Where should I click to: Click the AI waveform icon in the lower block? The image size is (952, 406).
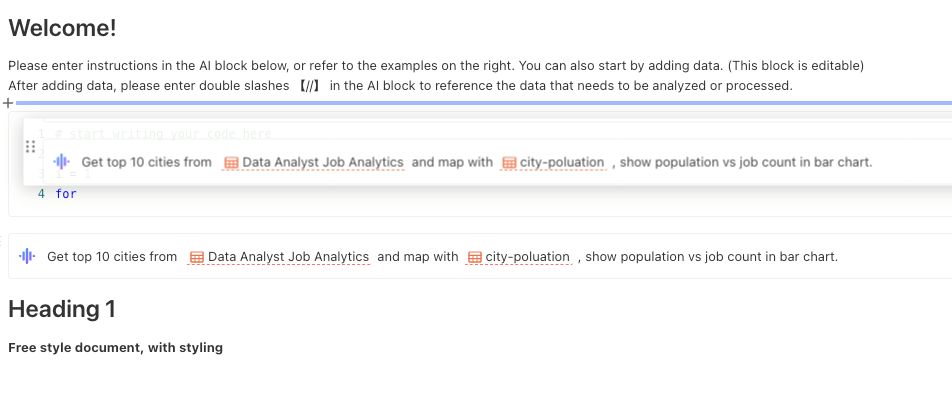click(x=27, y=257)
